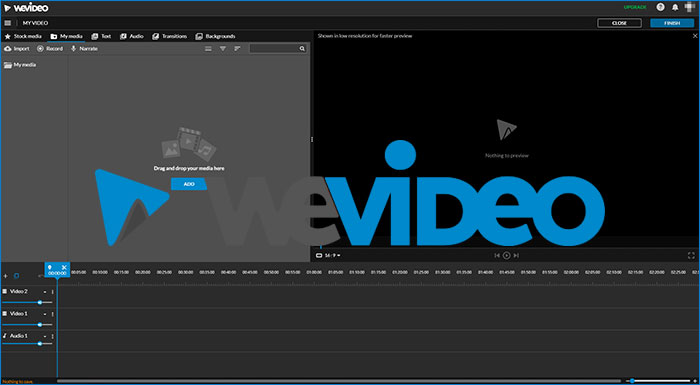Open the Text tab
Image resolution: width=700 pixels, height=385 pixels.
101,36
